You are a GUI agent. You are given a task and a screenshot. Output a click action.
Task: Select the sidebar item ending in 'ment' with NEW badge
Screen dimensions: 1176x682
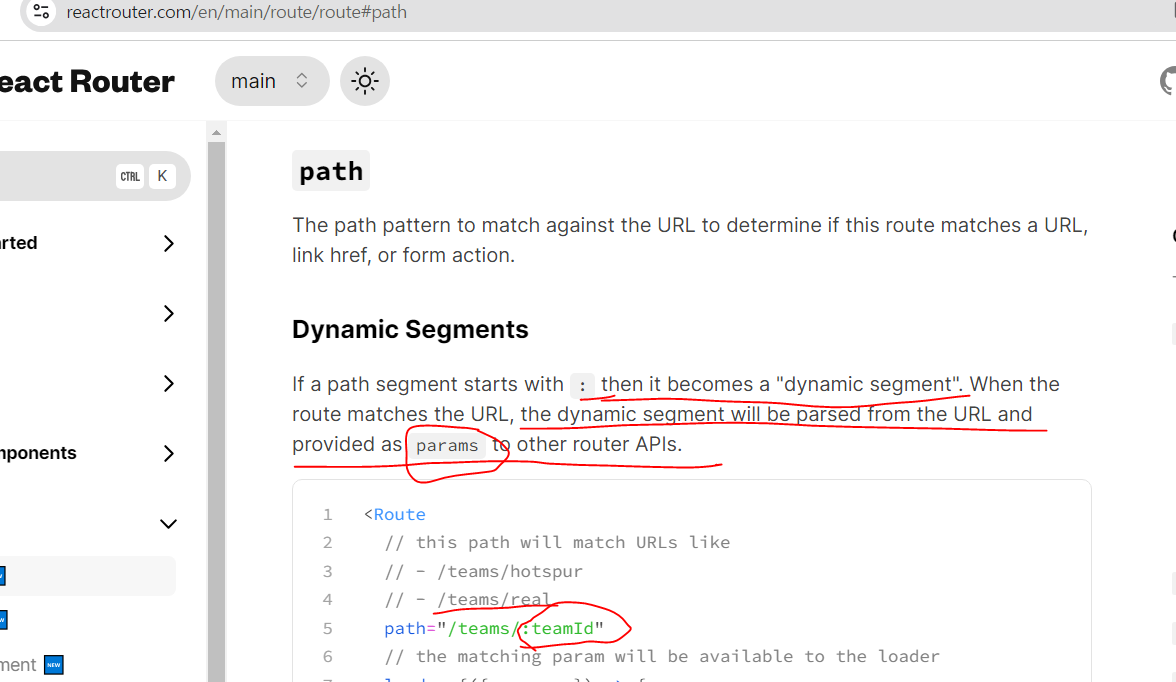[x=30, y=665]
